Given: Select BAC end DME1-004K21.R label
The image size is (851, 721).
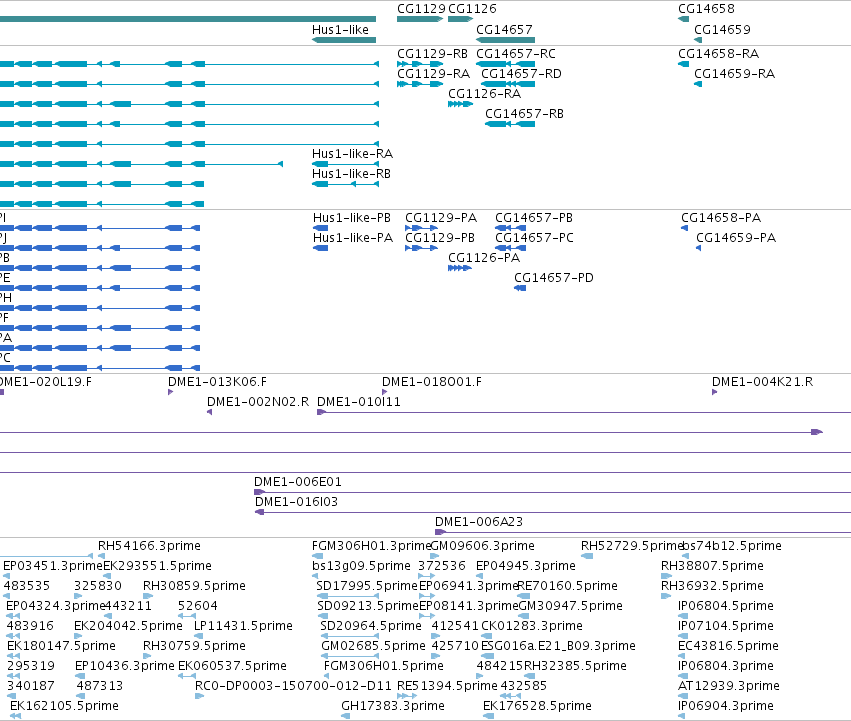Looking at the screenshot, I should coord(763,382).
